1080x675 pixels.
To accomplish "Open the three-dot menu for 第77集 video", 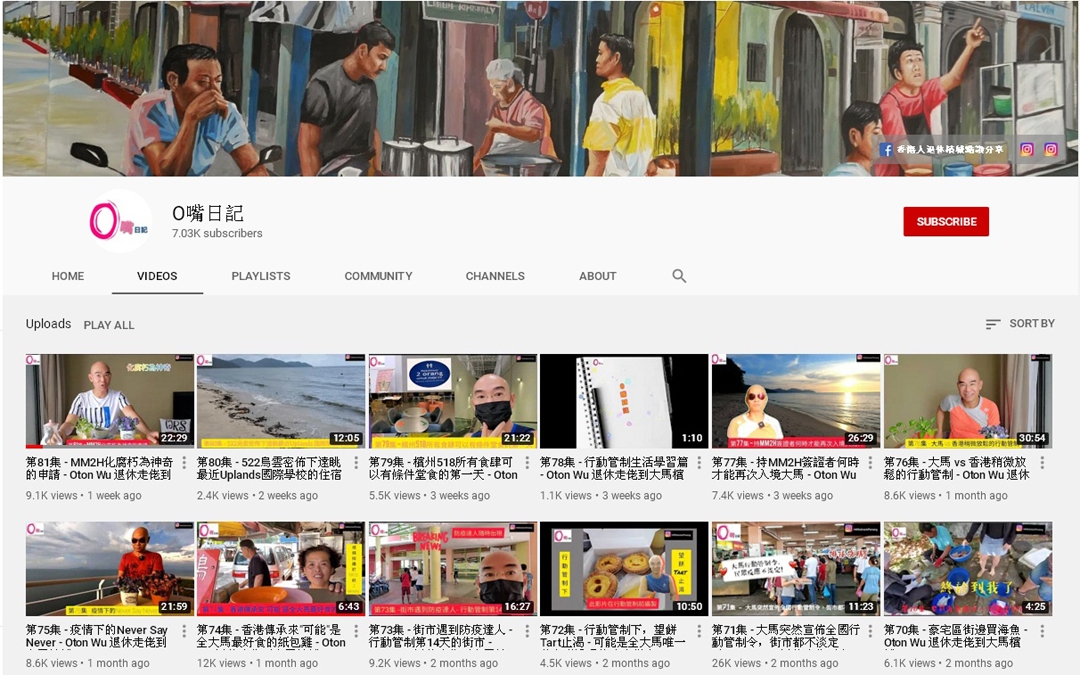I will 871,463.
